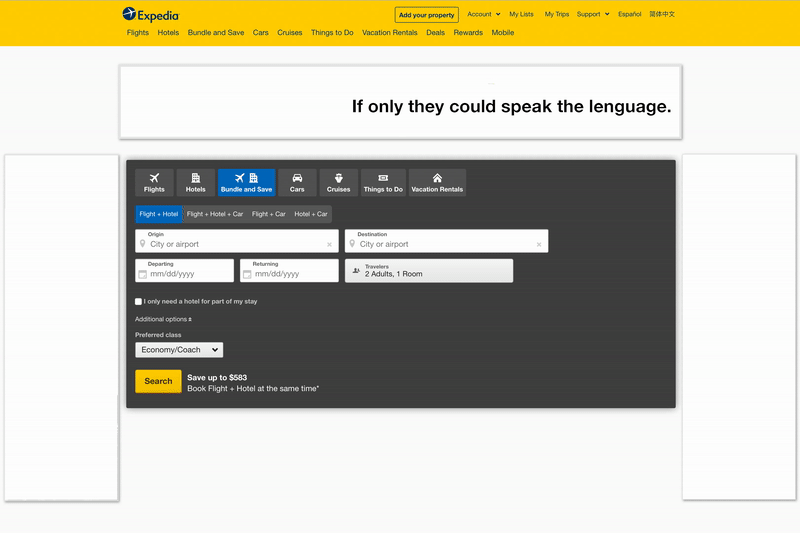This screenshot has width=800, height=533.
Task: Open Cars in the top navigation
Action: tap(261, 33)
